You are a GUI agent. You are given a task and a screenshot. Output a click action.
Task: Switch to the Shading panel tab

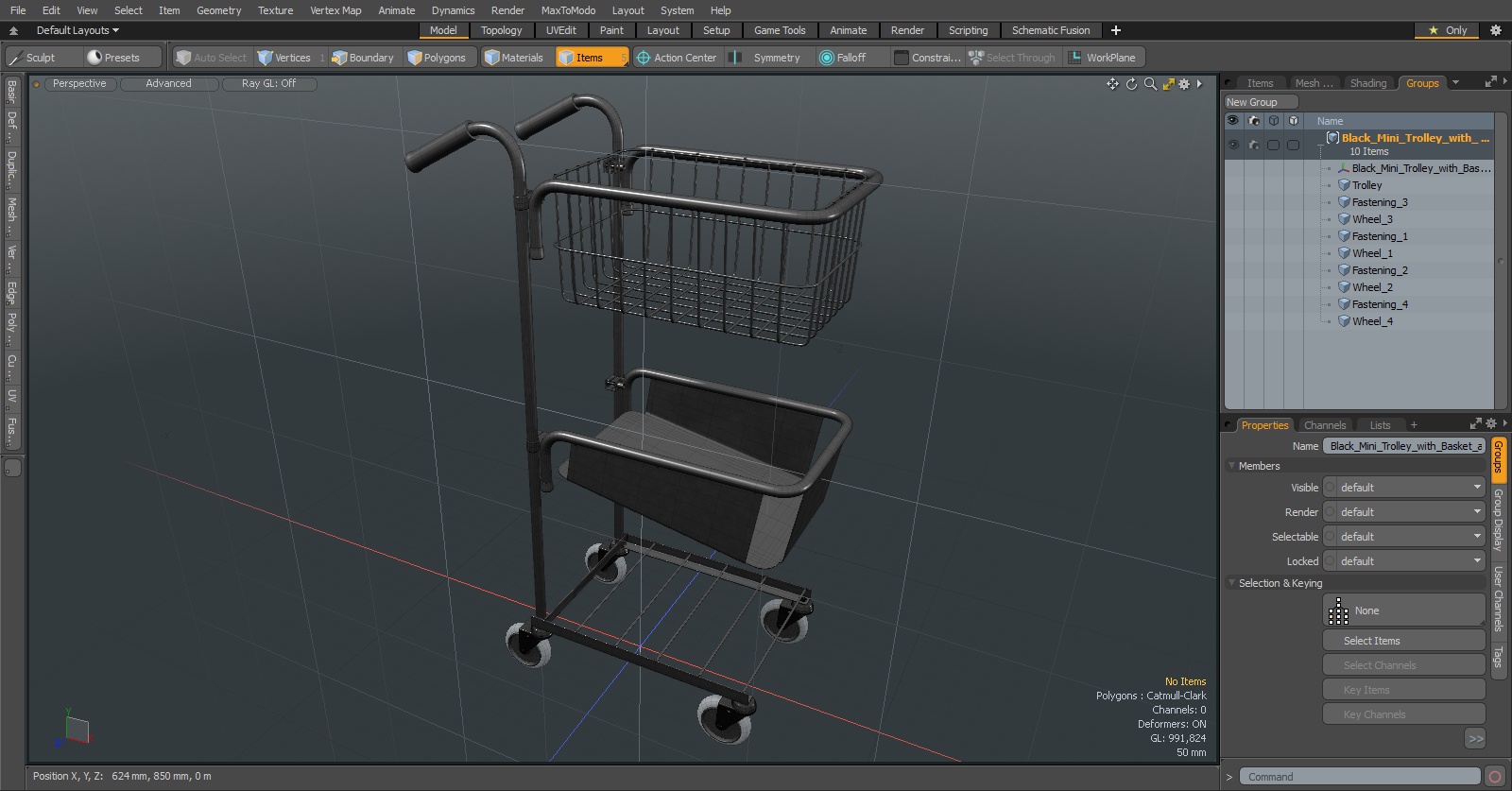[1367, 83]
